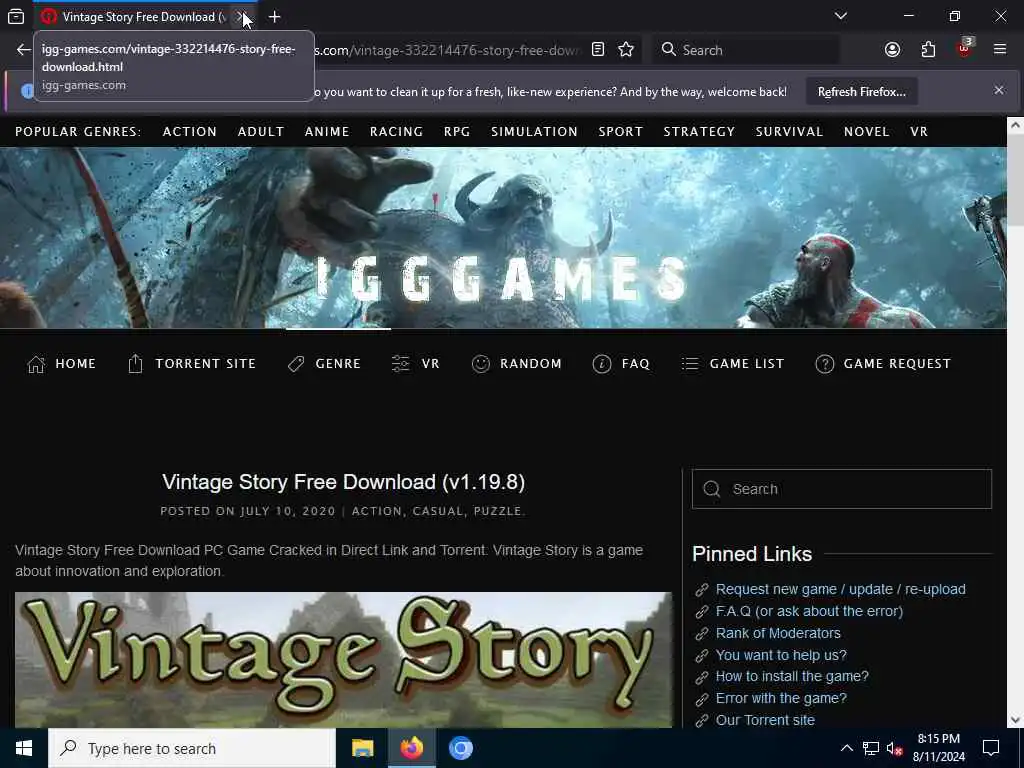
Task: Select the SPORT popular genre
Action: click(620, 131)
